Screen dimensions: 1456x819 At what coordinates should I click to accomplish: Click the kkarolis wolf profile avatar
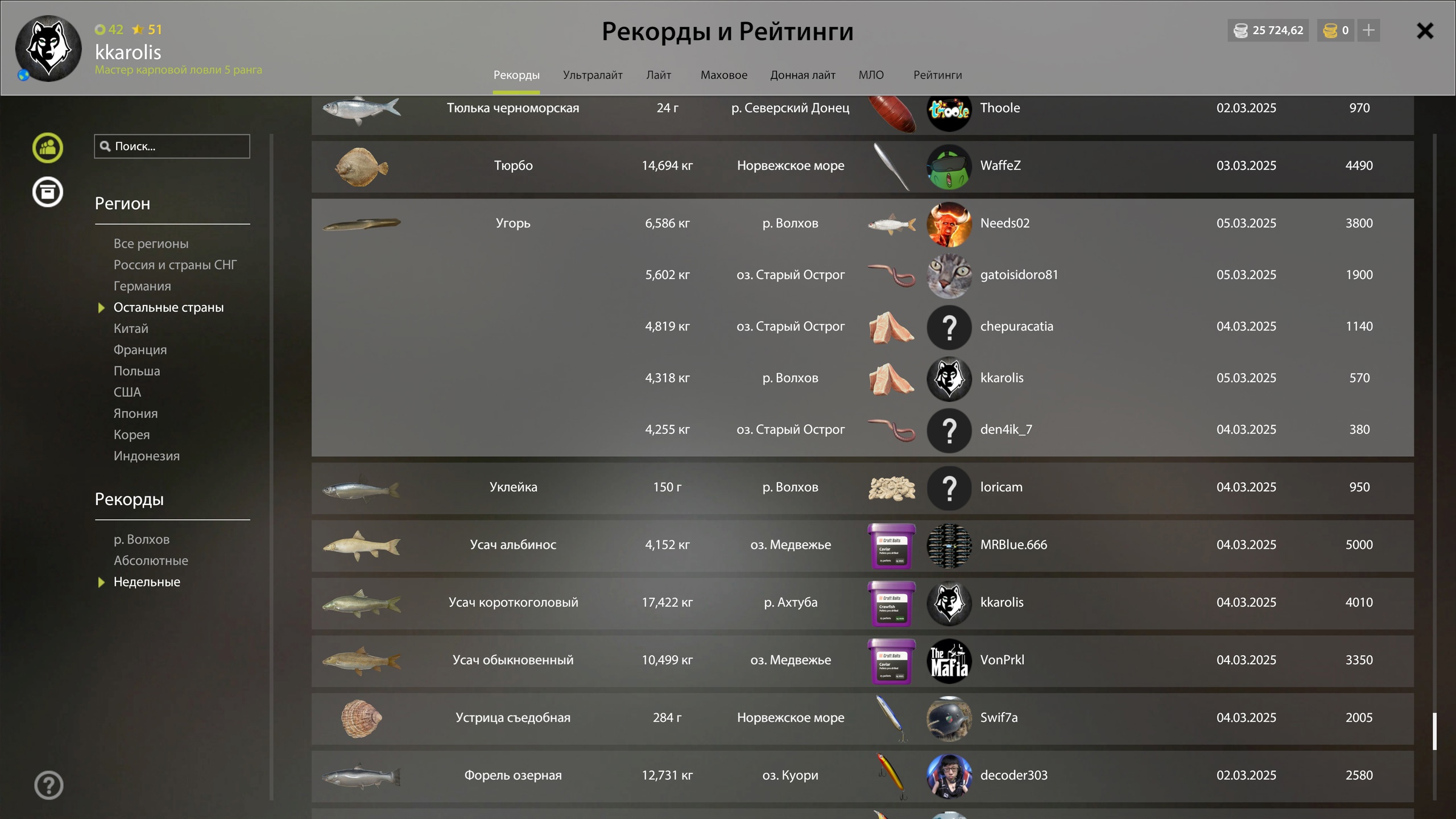(x=48, y=48)
